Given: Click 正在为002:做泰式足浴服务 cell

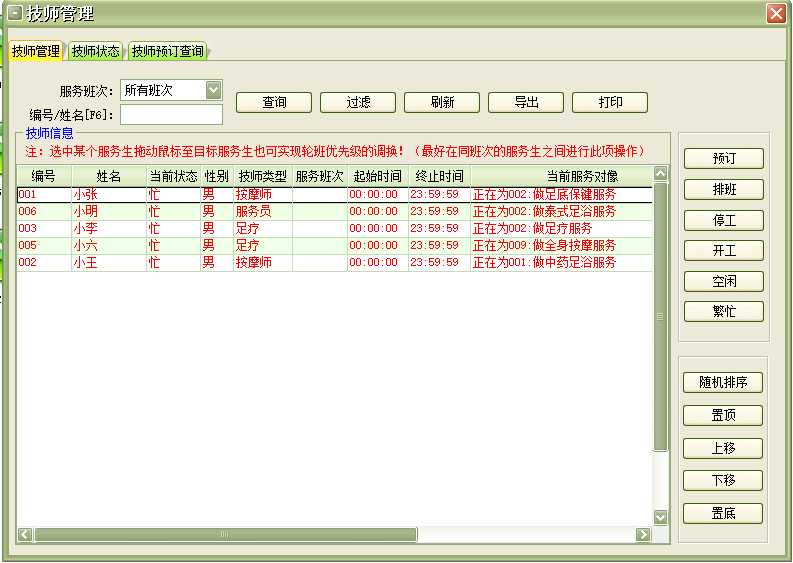Looking at the screenshot, I should coord(561,211).
